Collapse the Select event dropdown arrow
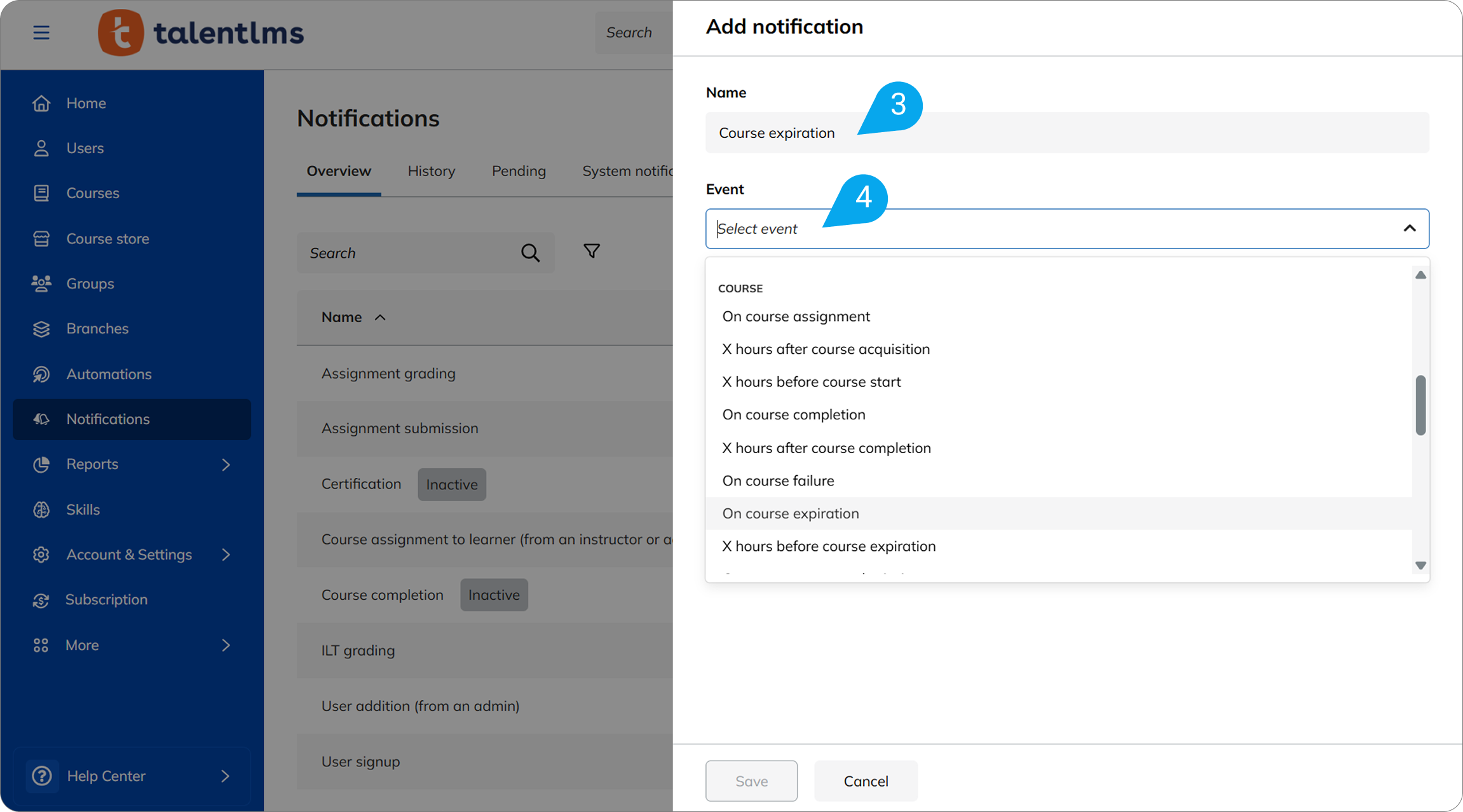This screenshot has height=812, width=1463. click(x=1409, y=229)
